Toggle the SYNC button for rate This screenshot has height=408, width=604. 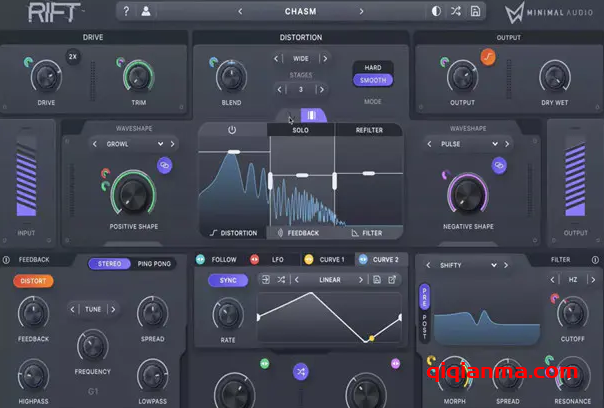pyautogui.click(x=228, y=280)
